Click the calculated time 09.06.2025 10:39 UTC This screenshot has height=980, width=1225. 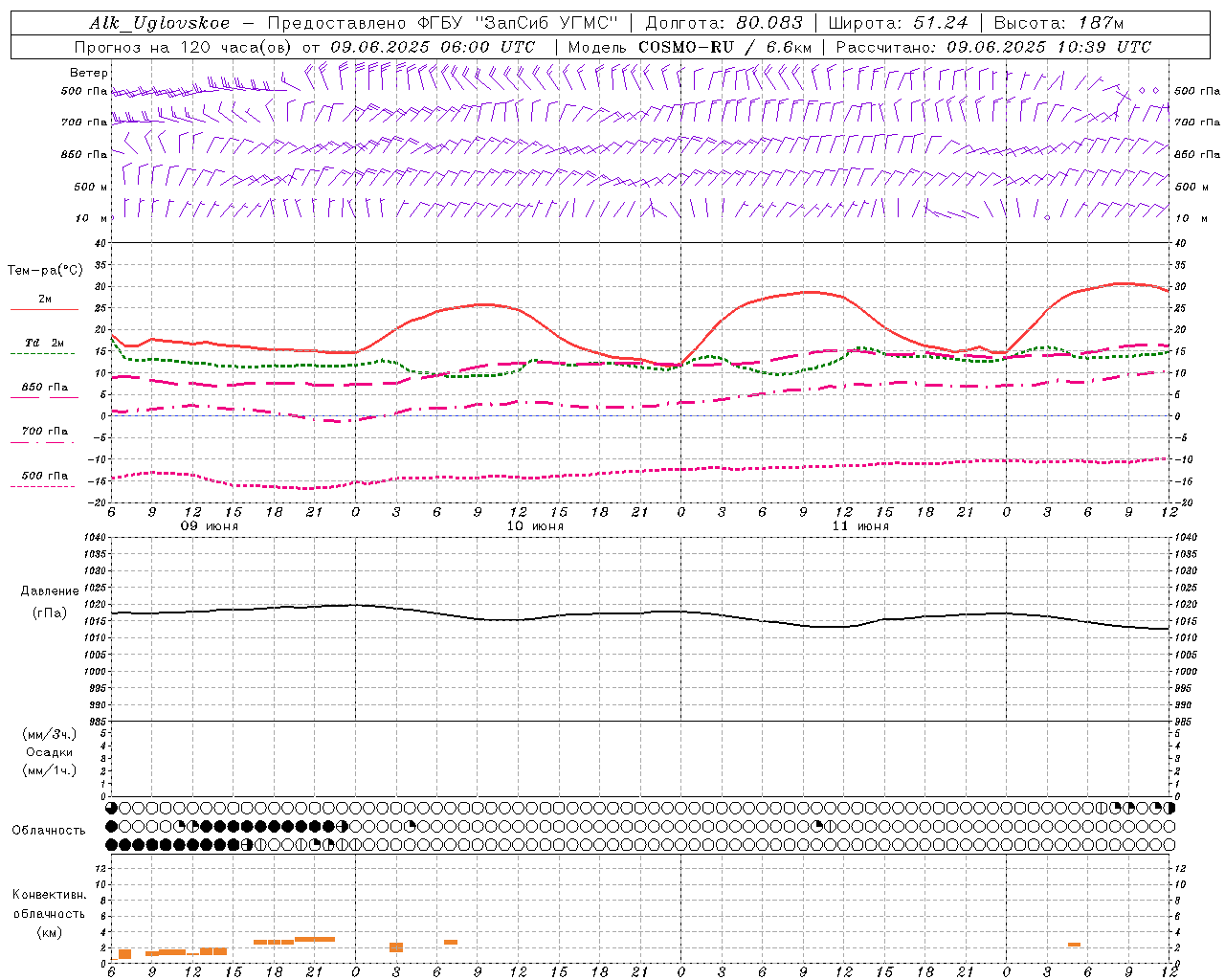click(x=1049, y=47)
